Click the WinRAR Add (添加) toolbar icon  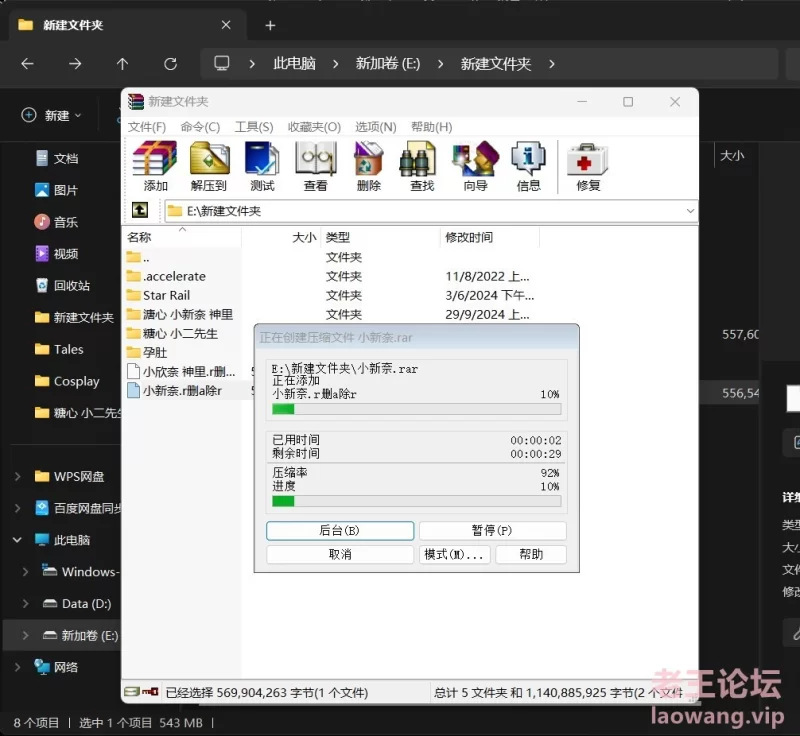(155, 166)
